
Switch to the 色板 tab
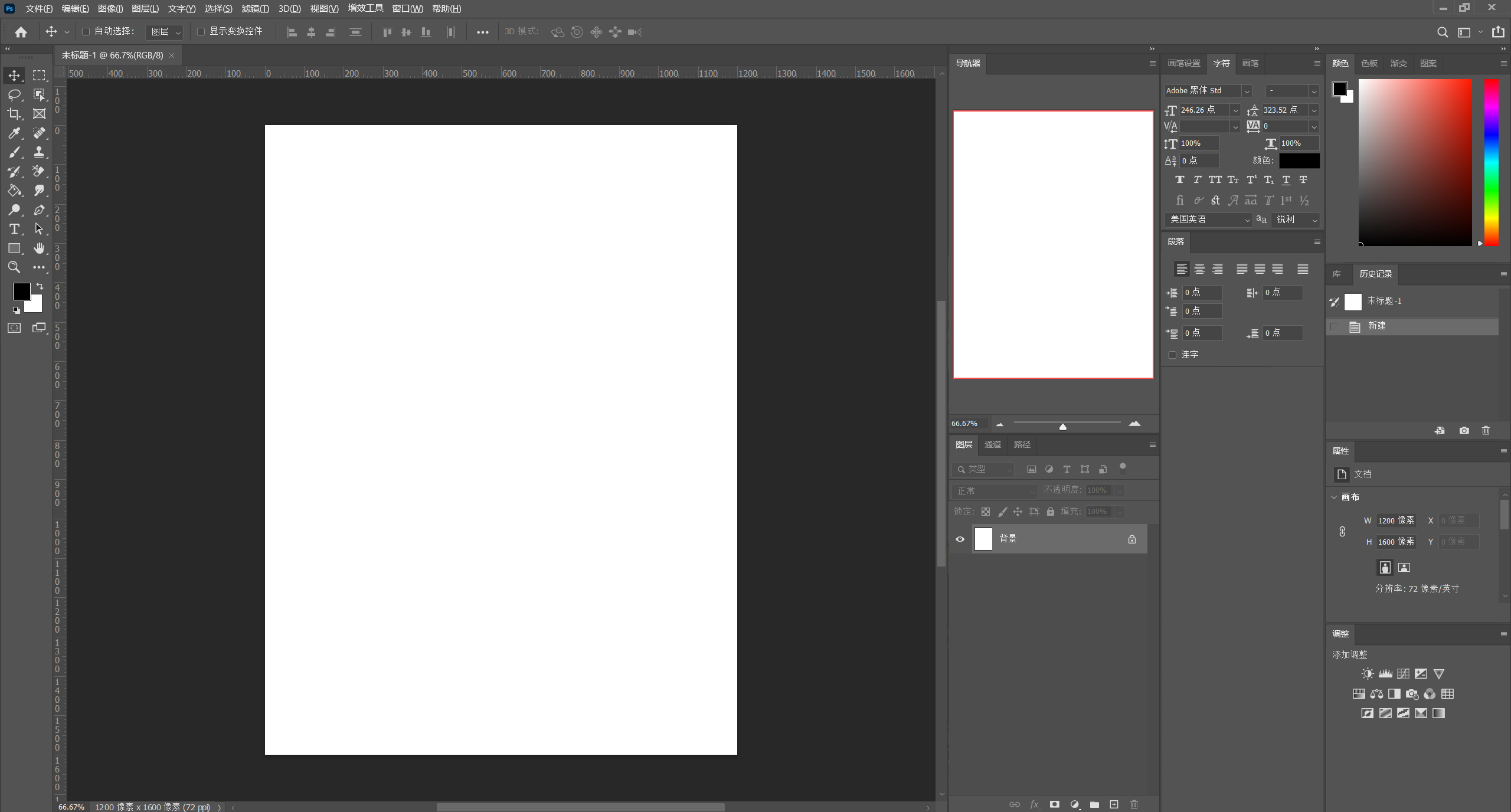point(1369,63)
